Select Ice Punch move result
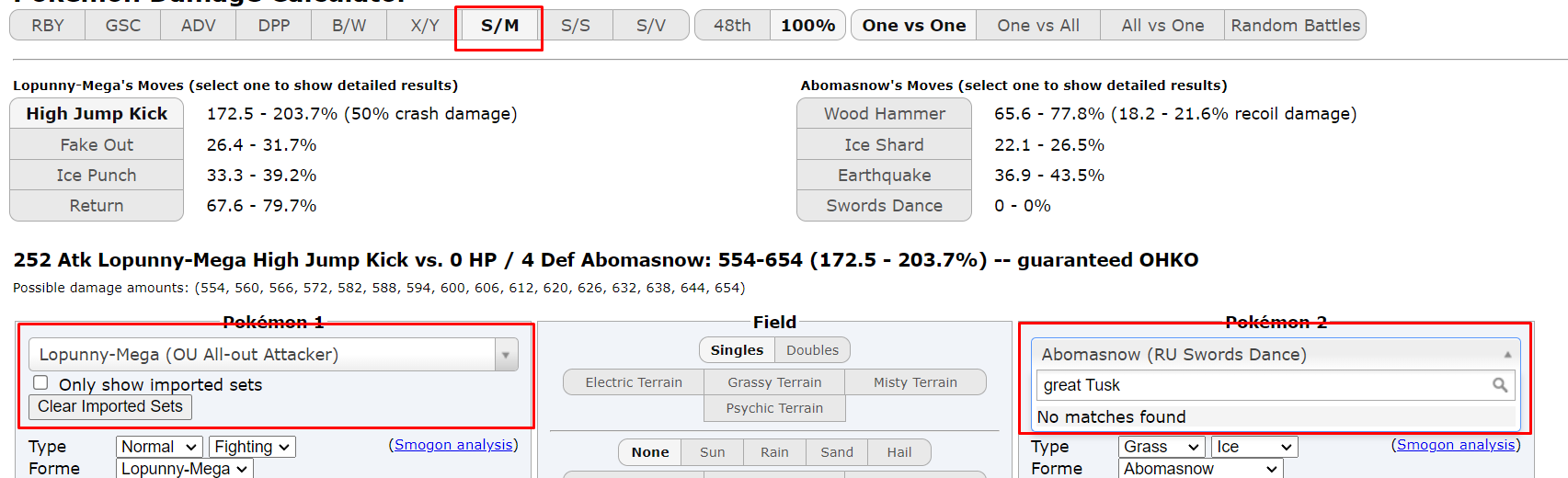 [97, 176]
